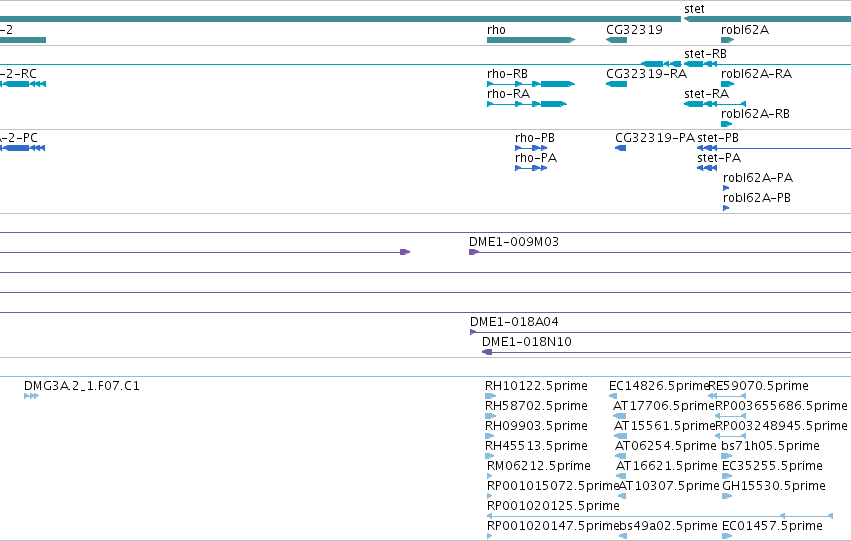Click AT15561.5prime EST label
This screenshot has width=851, height=541.
[664, 426]
